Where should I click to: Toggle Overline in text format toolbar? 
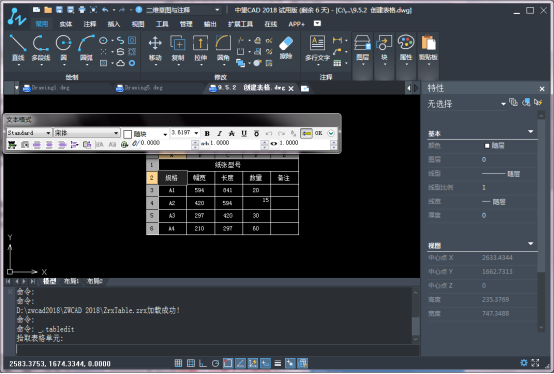click(257, 133)
